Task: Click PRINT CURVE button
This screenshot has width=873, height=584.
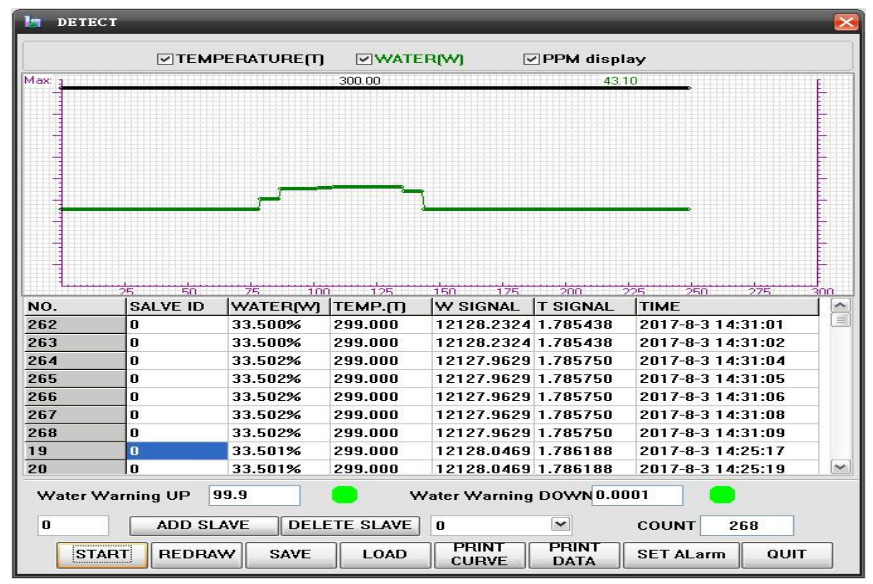Action: [x=480, y=554]
